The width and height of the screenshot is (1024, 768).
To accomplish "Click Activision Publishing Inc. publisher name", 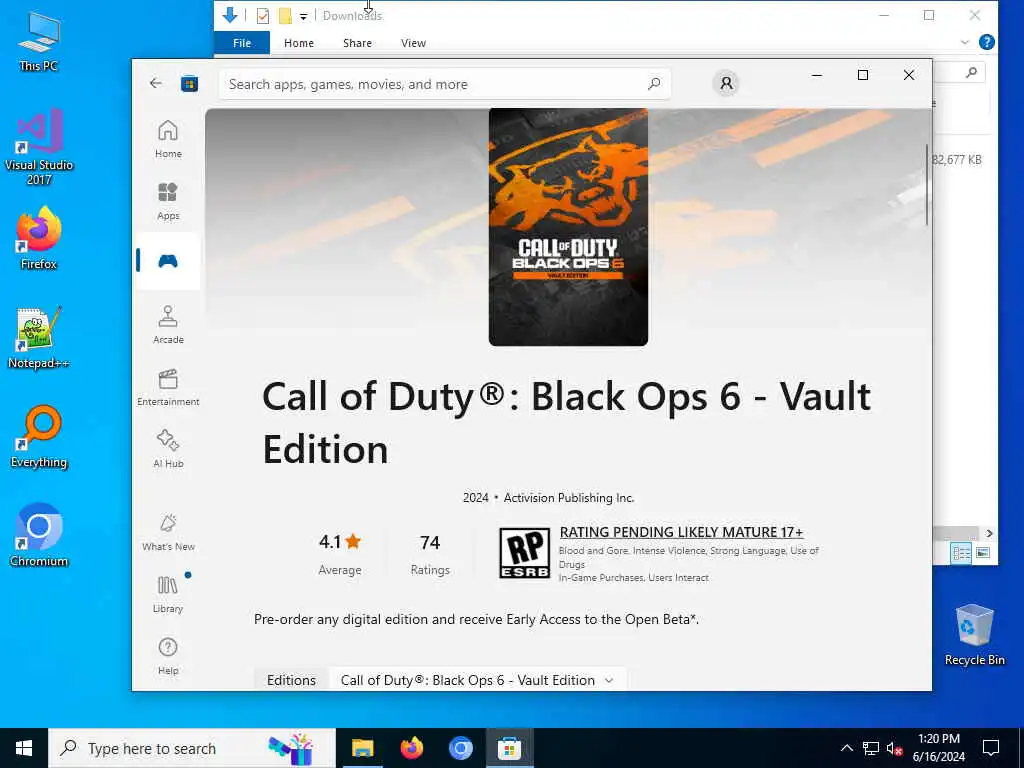I will (569, 498).
